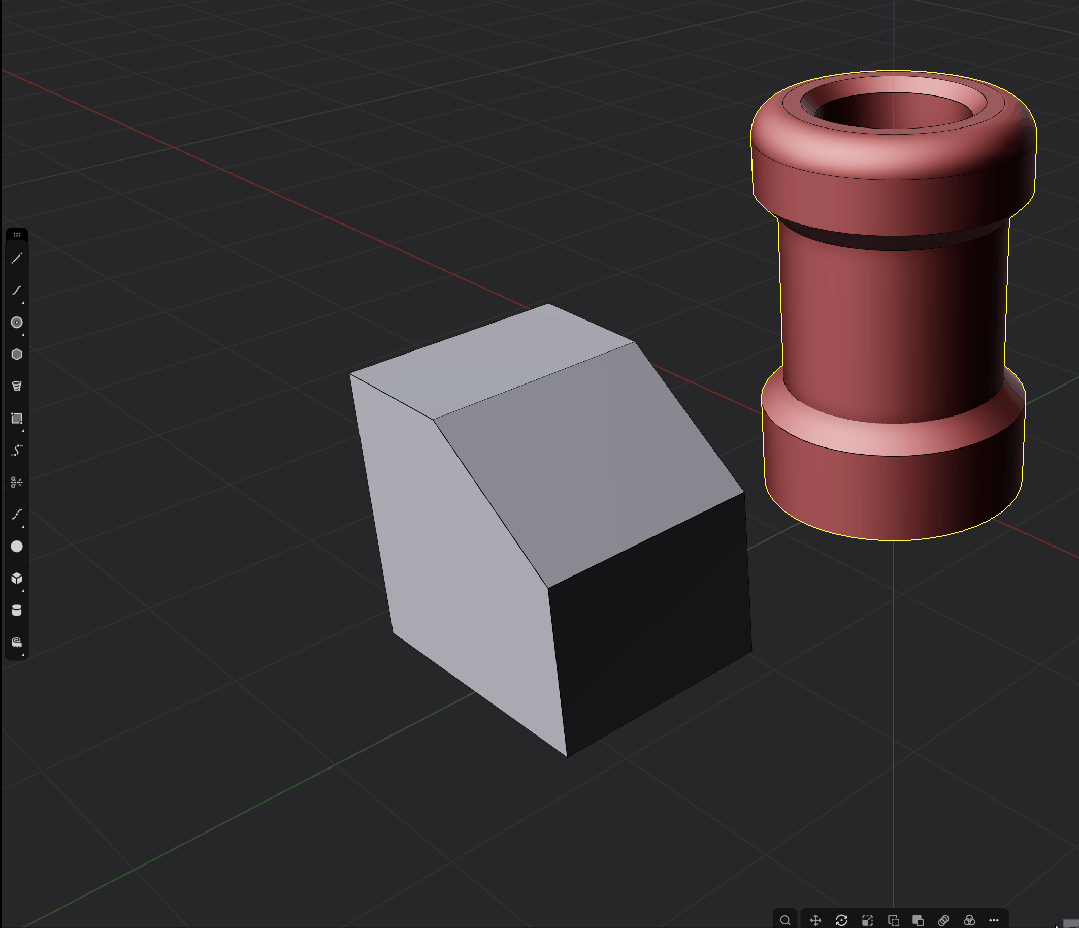Activate the three-circles union command
The height and width of the screenshot is (928, 1079).
coord(969,920)
